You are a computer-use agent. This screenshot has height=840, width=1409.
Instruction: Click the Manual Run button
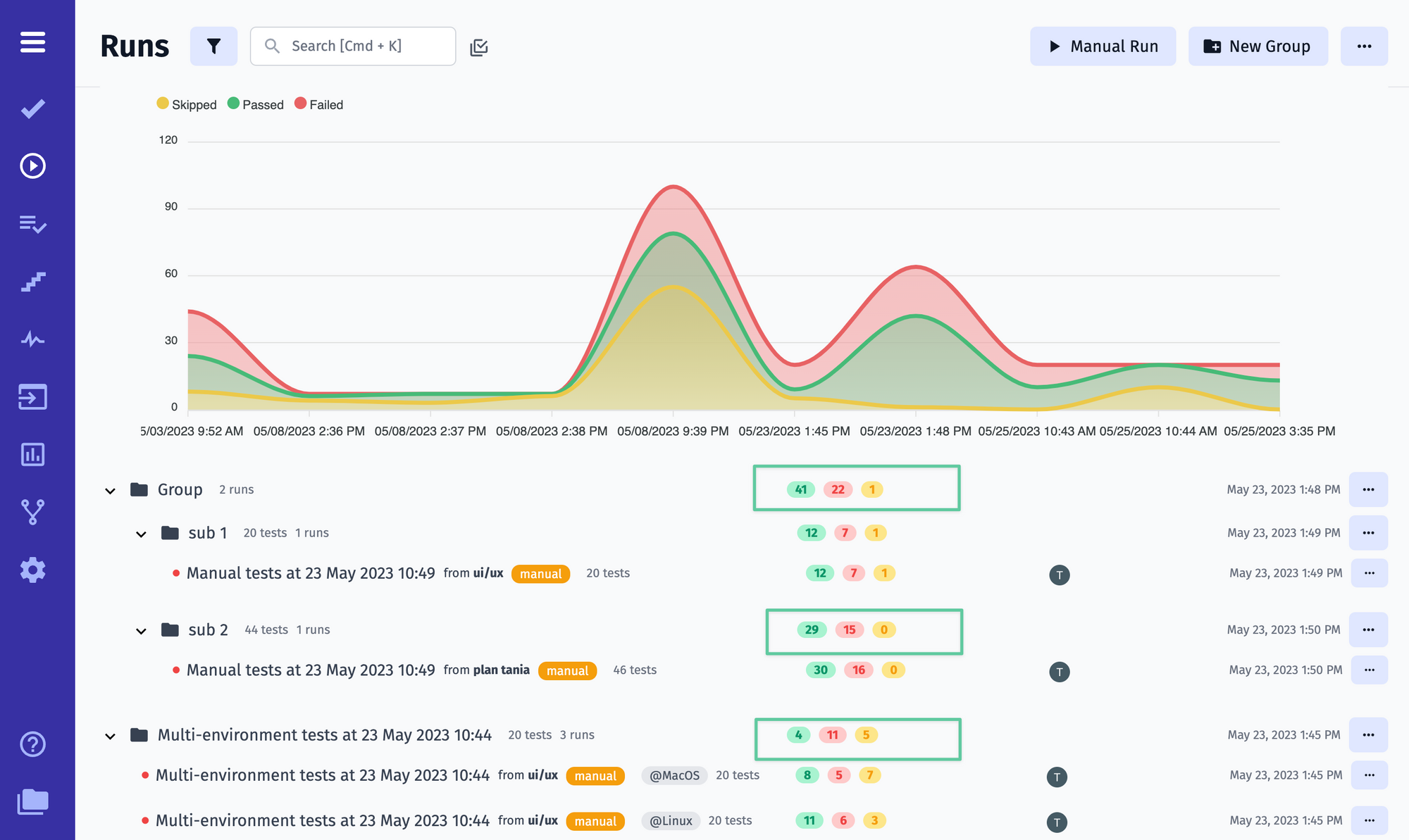[x=1103, y=46]
